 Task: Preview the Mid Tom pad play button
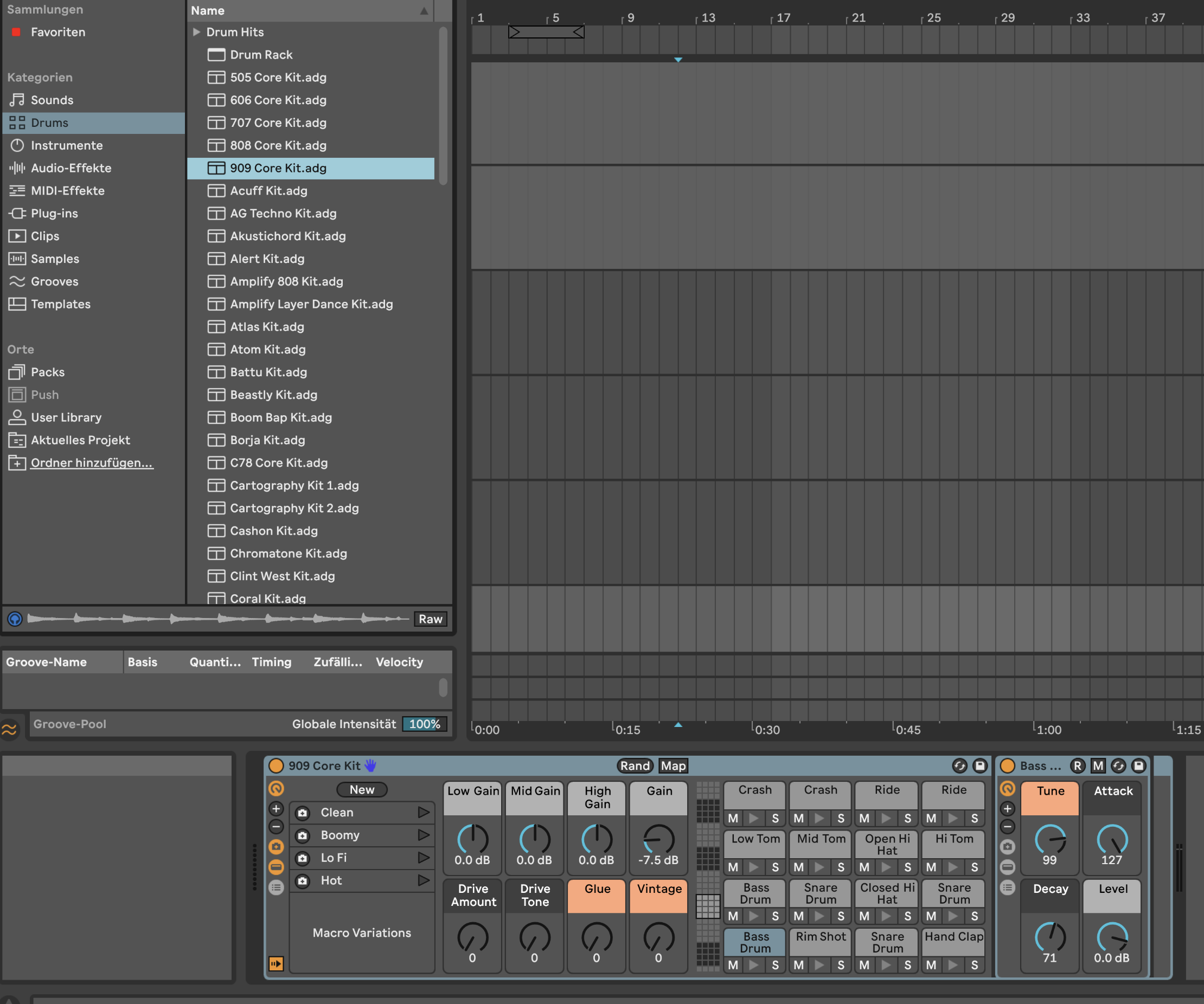point(819,867)
